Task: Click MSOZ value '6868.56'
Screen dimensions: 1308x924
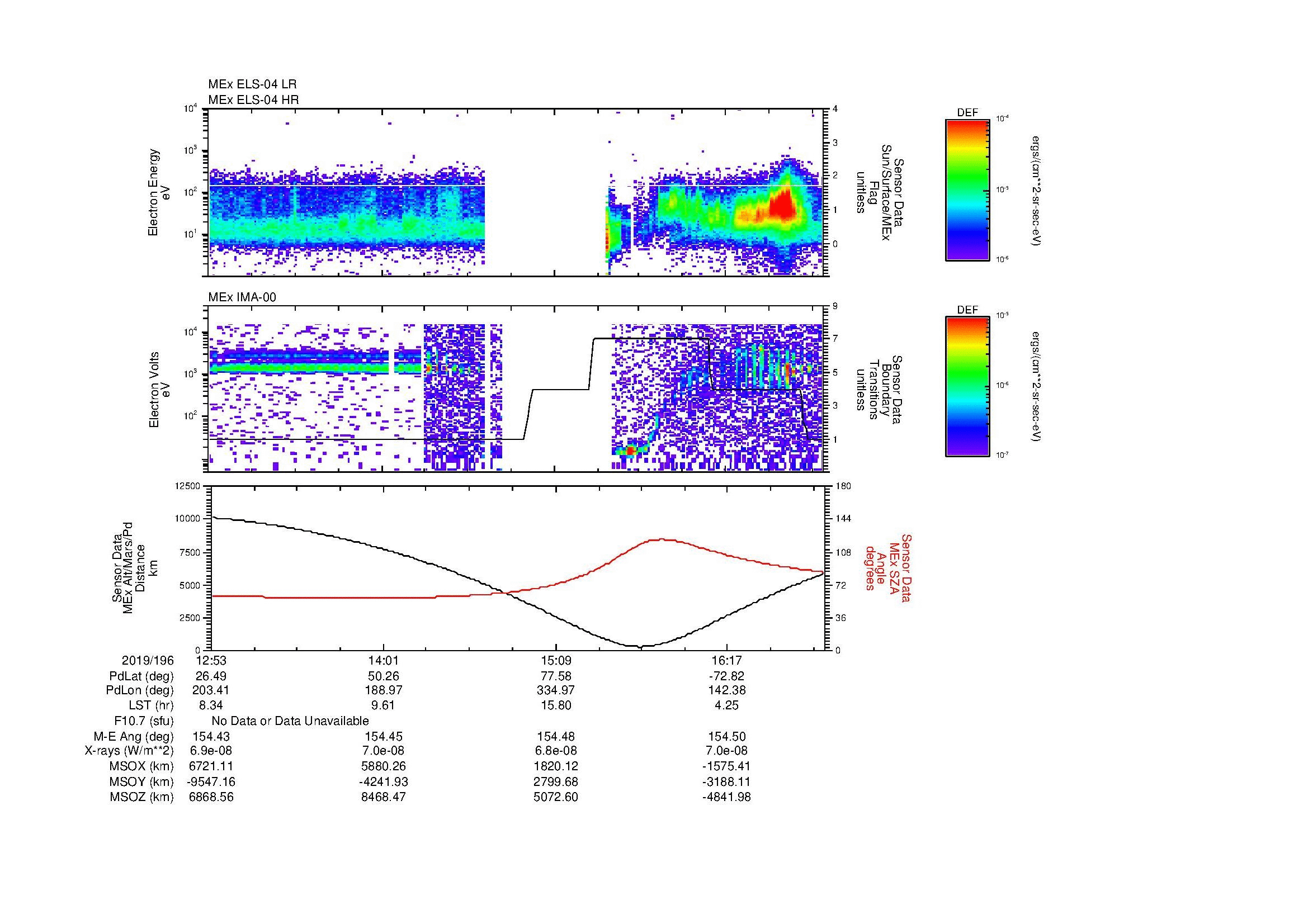Action: (211, 797)
